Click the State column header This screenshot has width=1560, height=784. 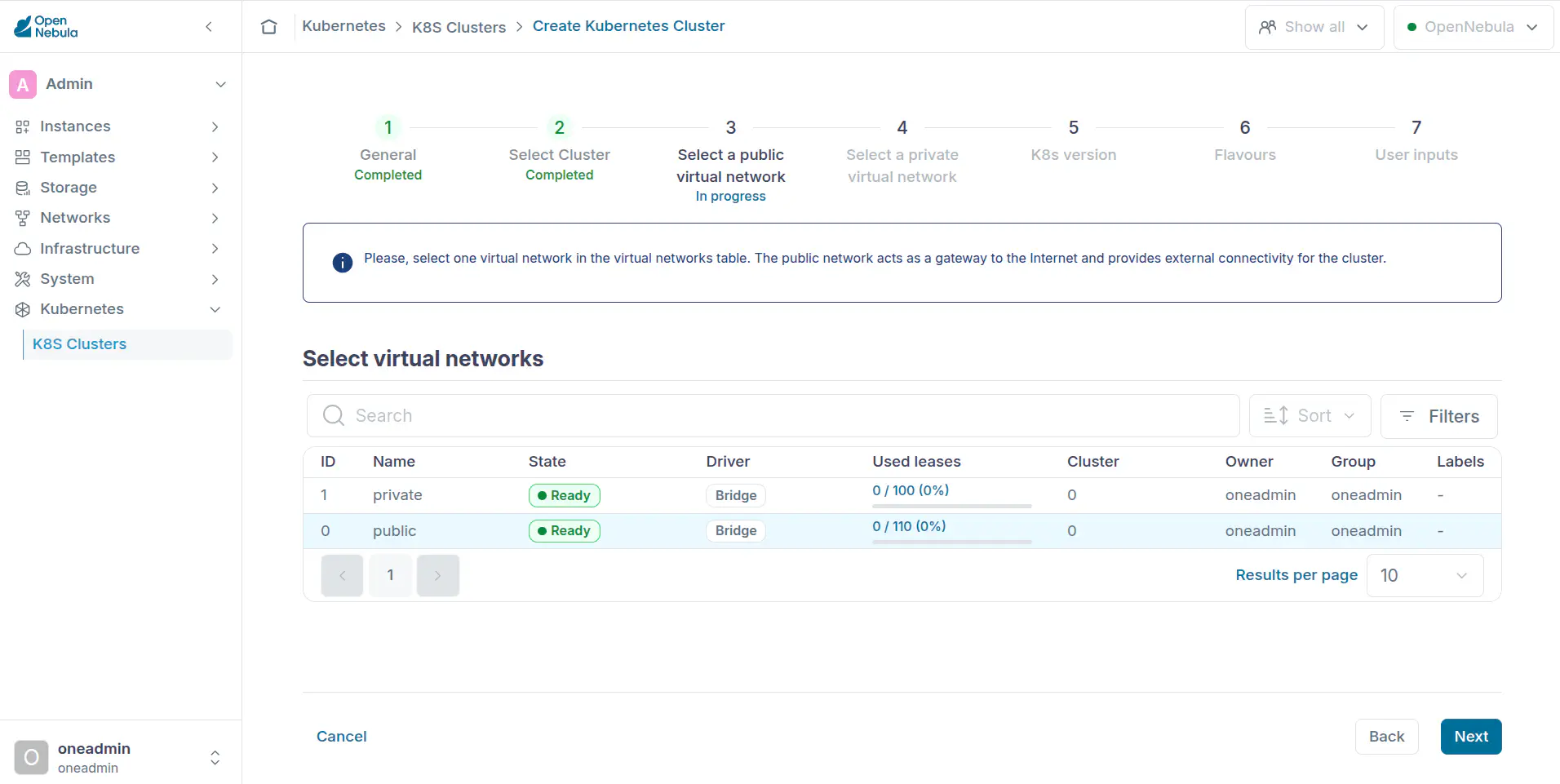pos(547,462)
